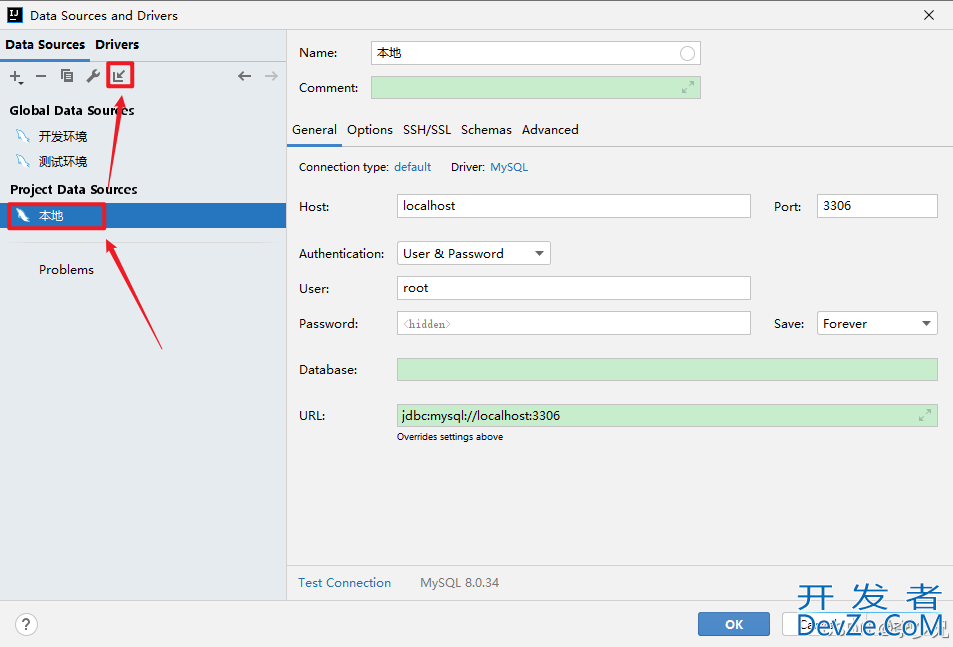Click into the Host field showing localhost

point(574,206)
